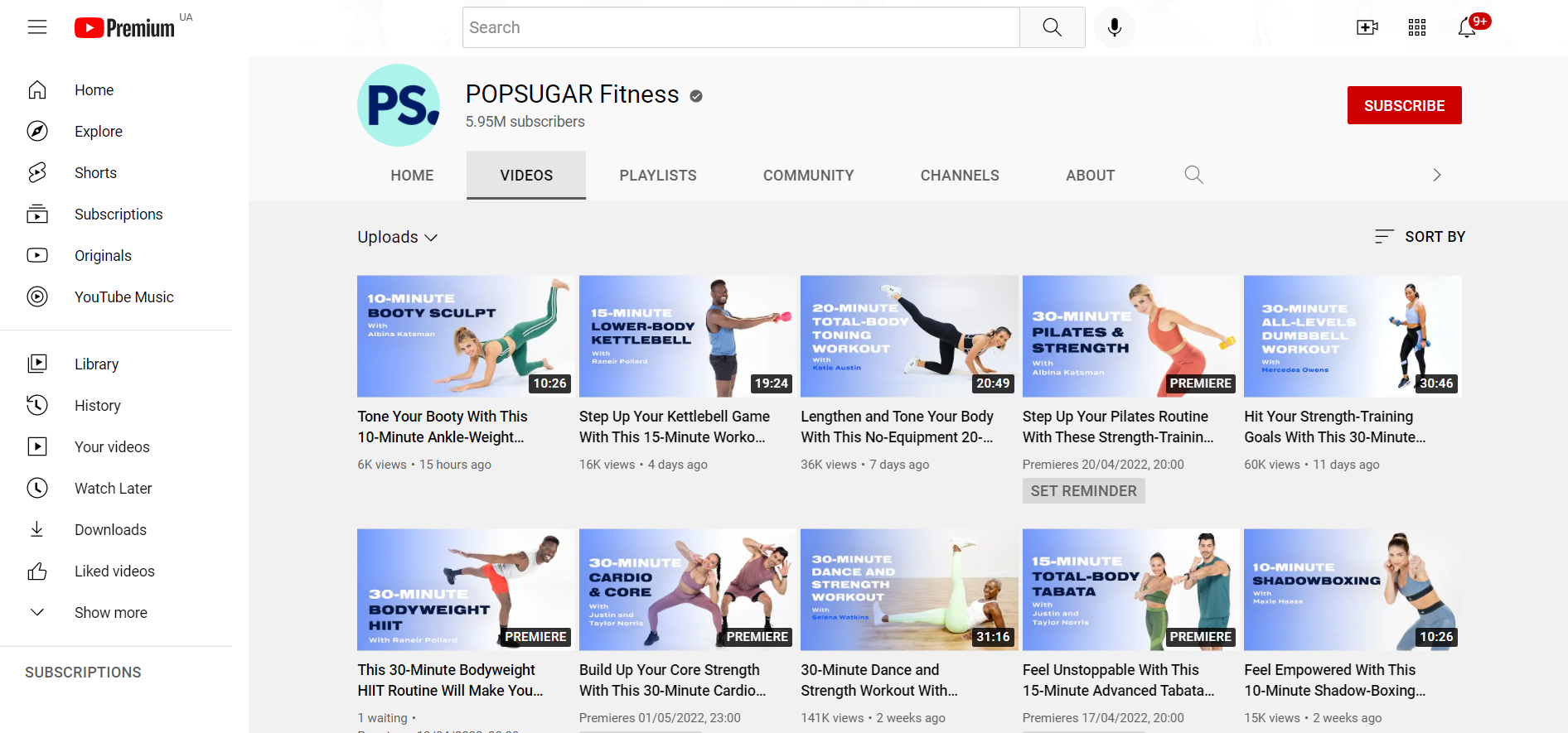Expand the Uploads dropdown

(x=397, y=237)
